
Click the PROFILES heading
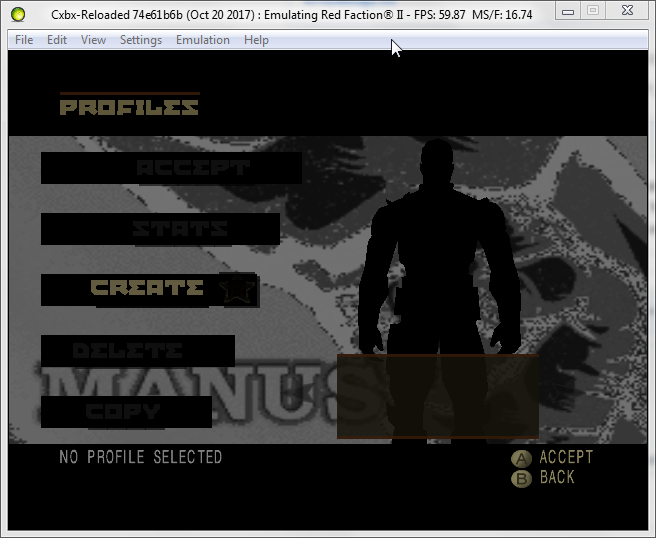click(129, 107)
